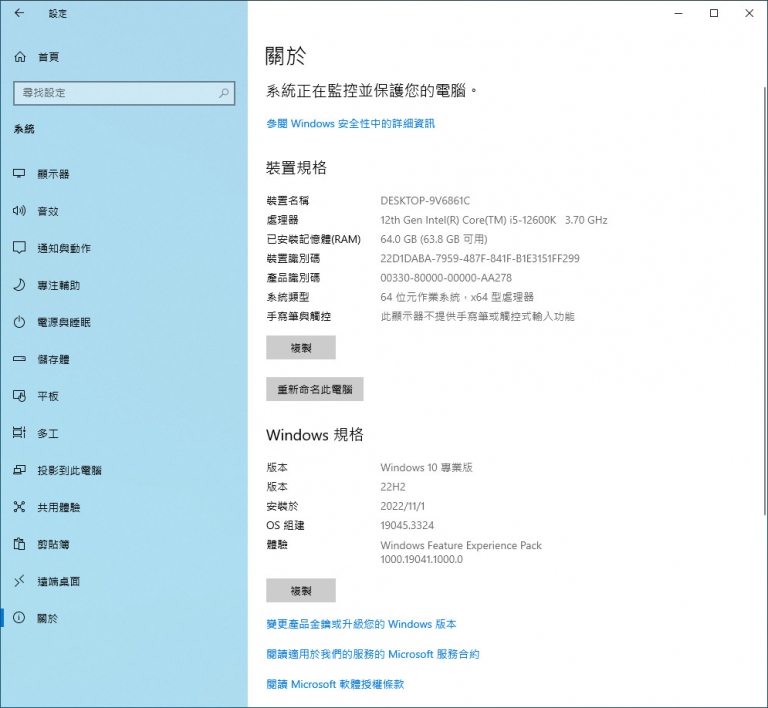Click OS build value 19045.3324

(407, 525)
